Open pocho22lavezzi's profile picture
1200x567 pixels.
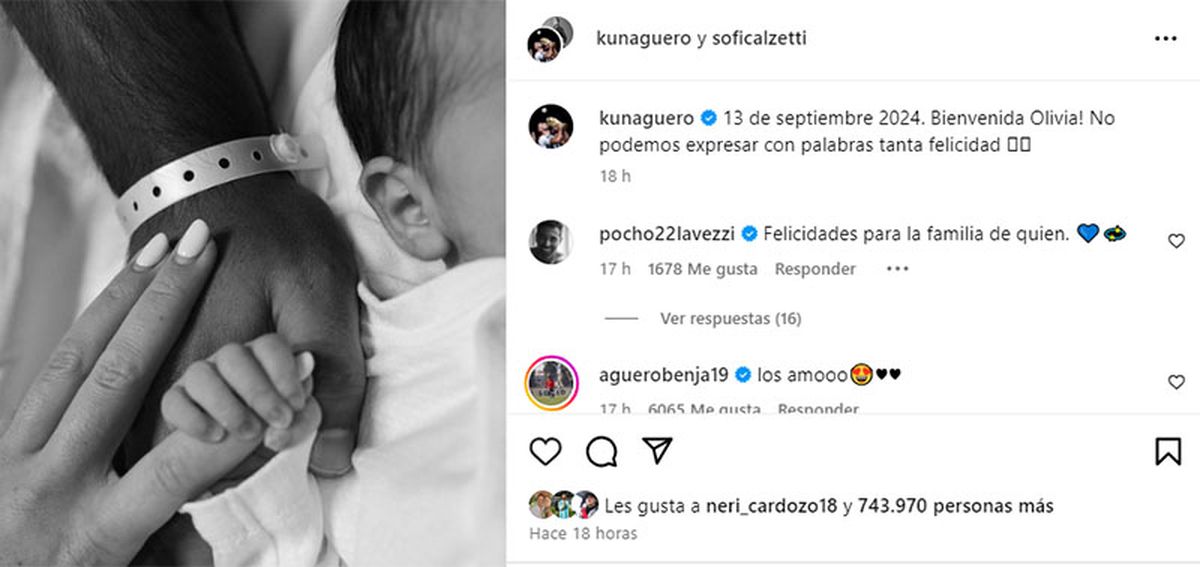[x=551, y=242]
